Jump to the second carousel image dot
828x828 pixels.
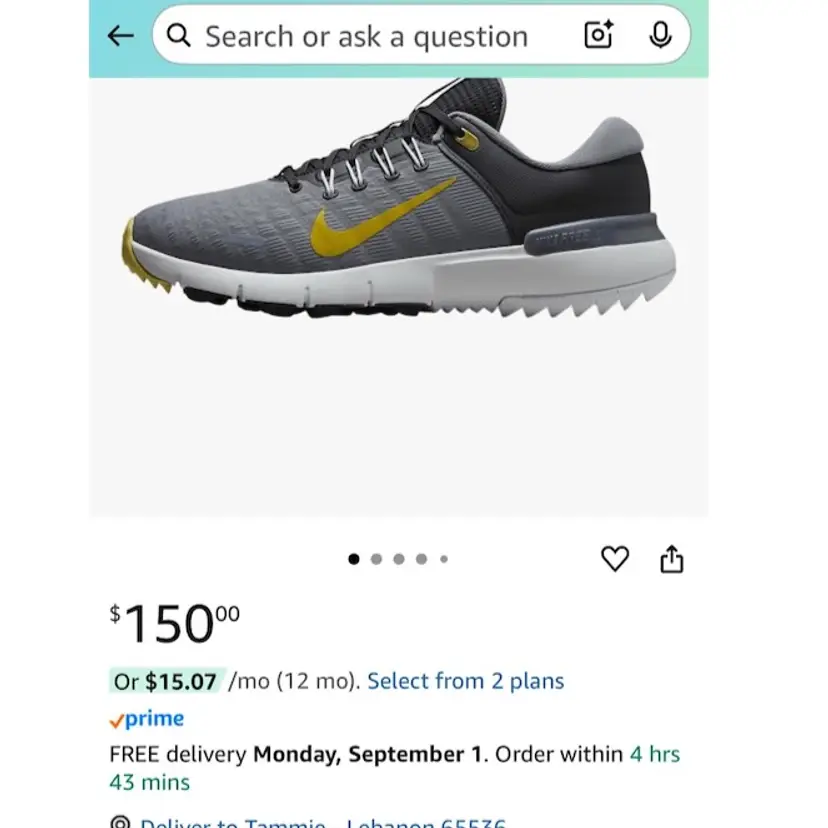377,559
